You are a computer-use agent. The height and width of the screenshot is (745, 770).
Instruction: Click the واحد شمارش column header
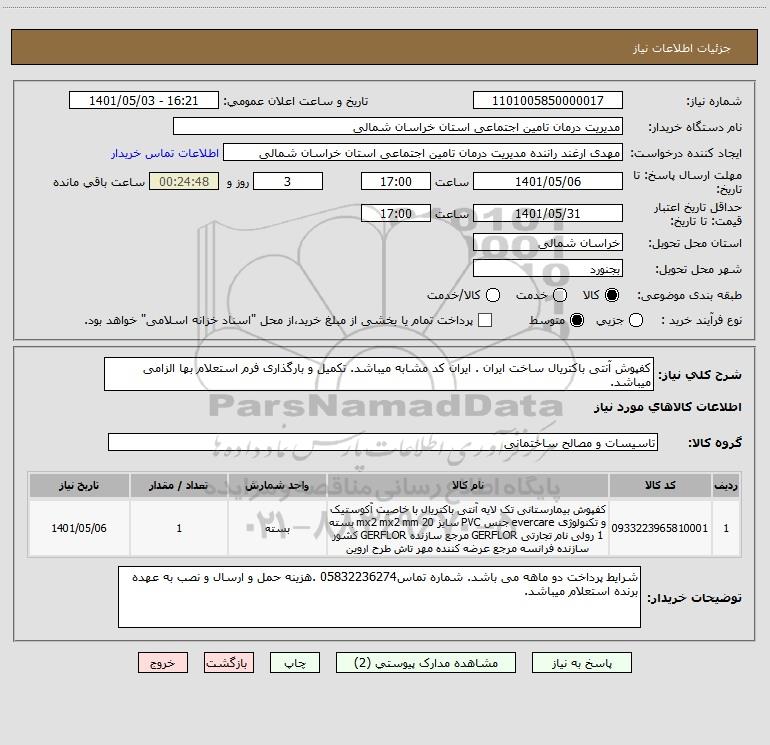pos(277,486)
